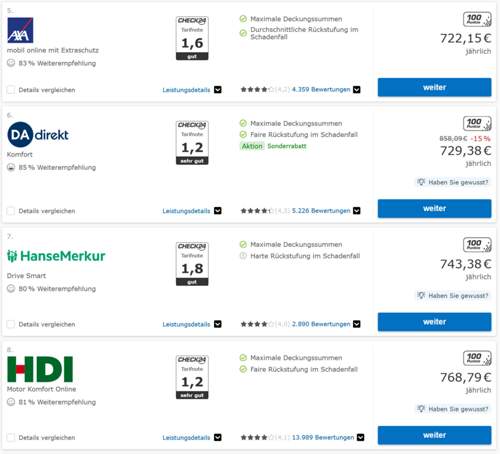Click the HanseMerkur logo

tap(56, 256)
